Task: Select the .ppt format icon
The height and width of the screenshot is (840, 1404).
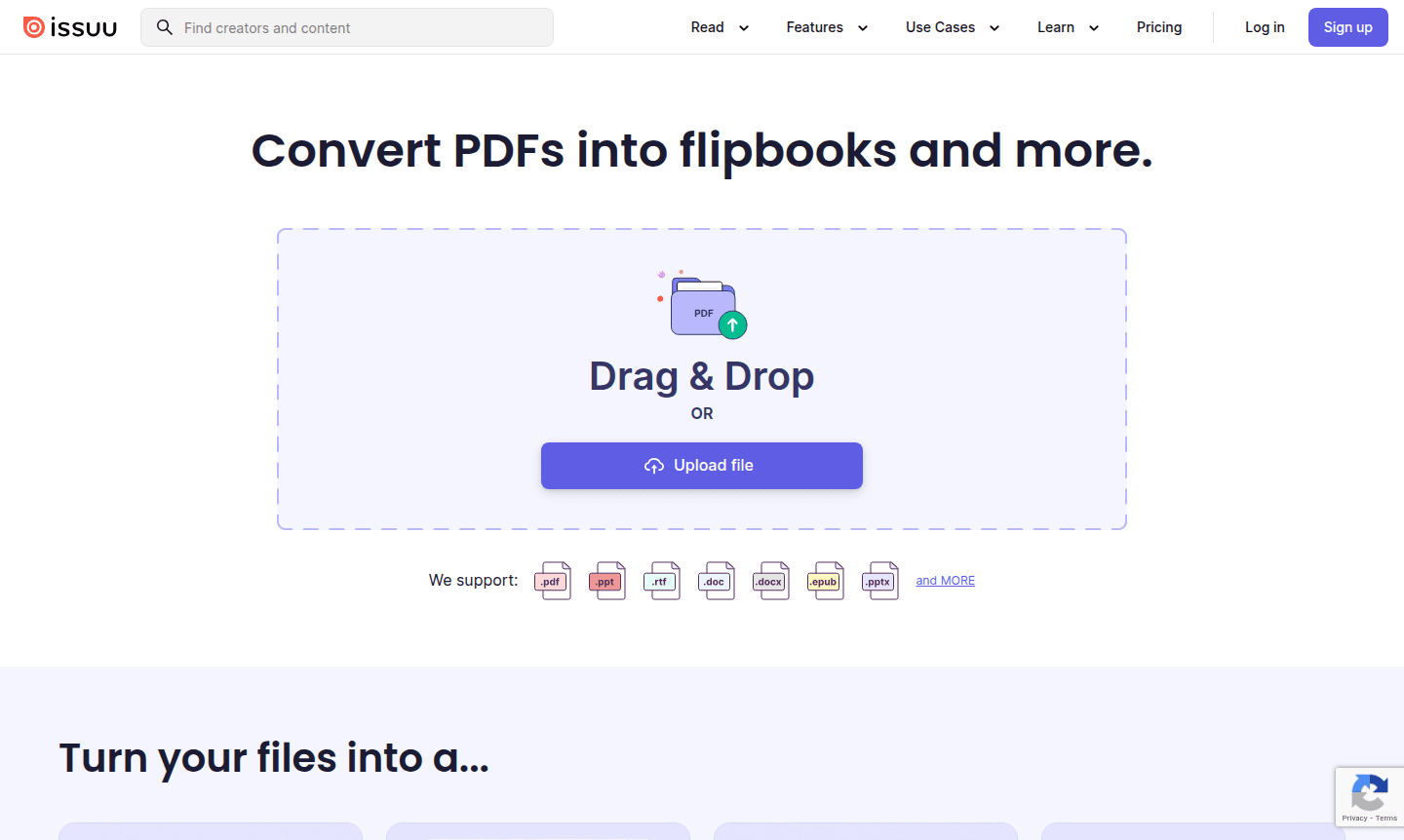Action: coord(607,580)
